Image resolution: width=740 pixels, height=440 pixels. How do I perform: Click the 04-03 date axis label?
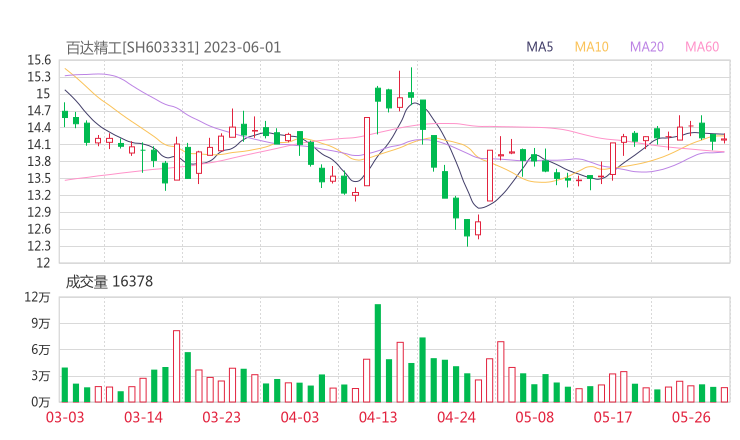pyautogui.click(x=300, y=417)
